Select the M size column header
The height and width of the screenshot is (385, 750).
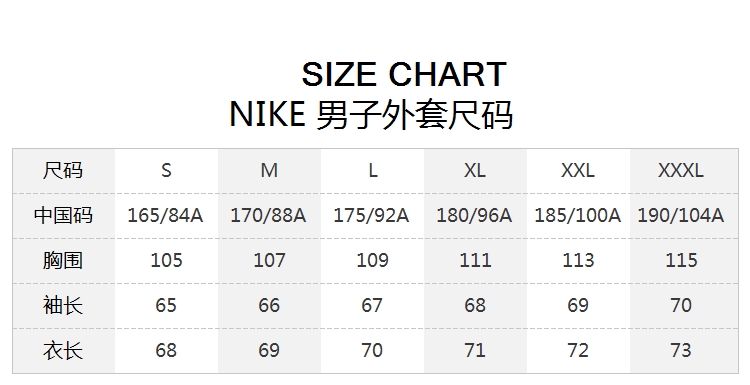[x=269, y=171]
